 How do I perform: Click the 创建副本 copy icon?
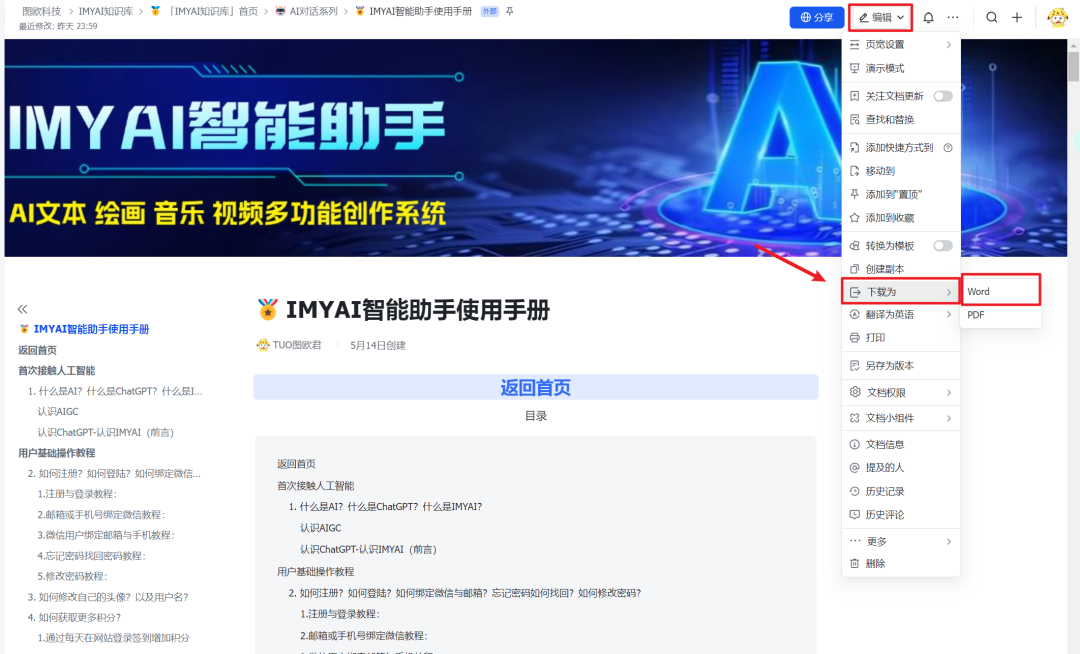855,268
